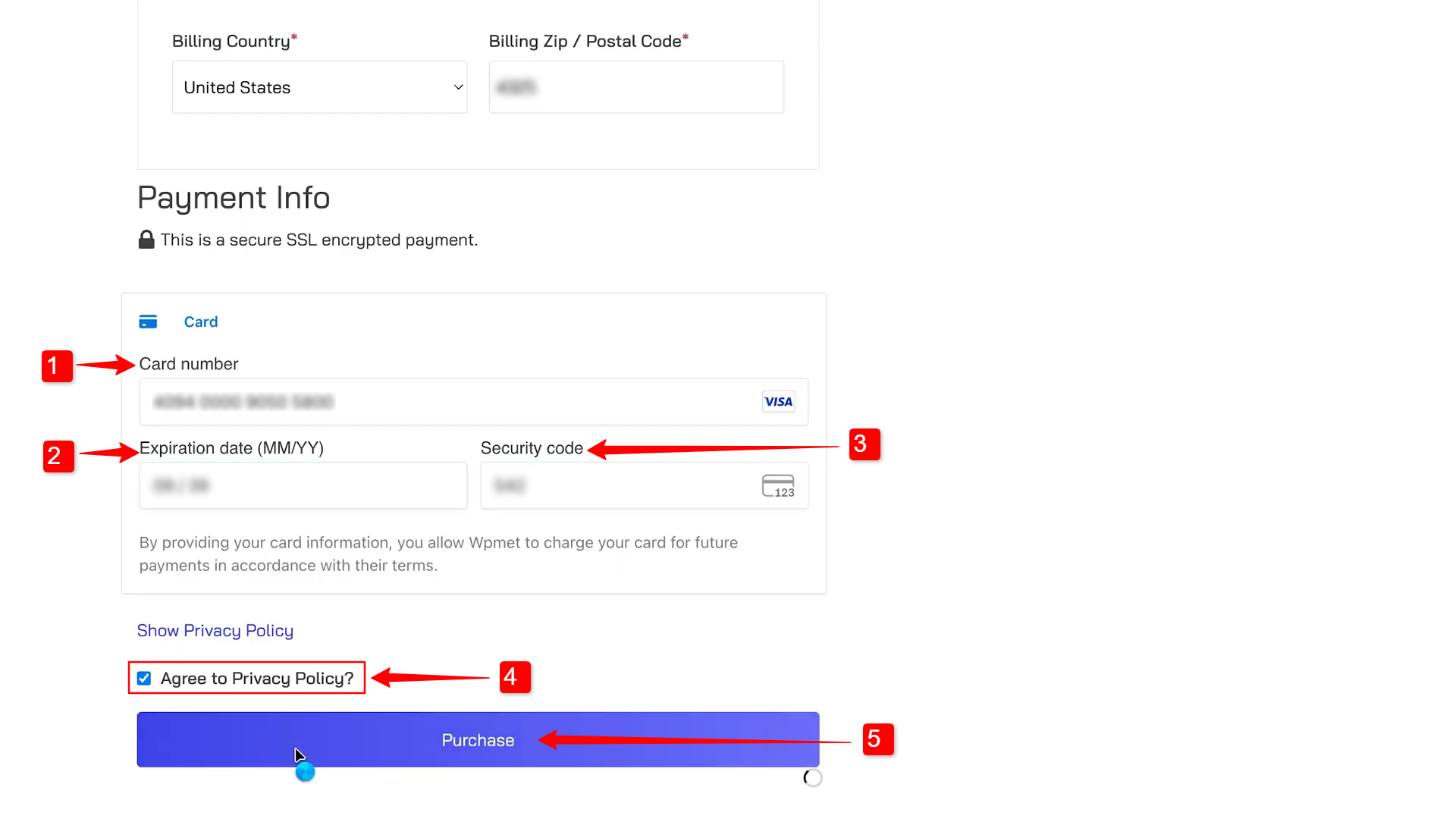Click the blue credit card icon
The height and width of the screenshot is (819, 1456).
click(x=148, y=322)
